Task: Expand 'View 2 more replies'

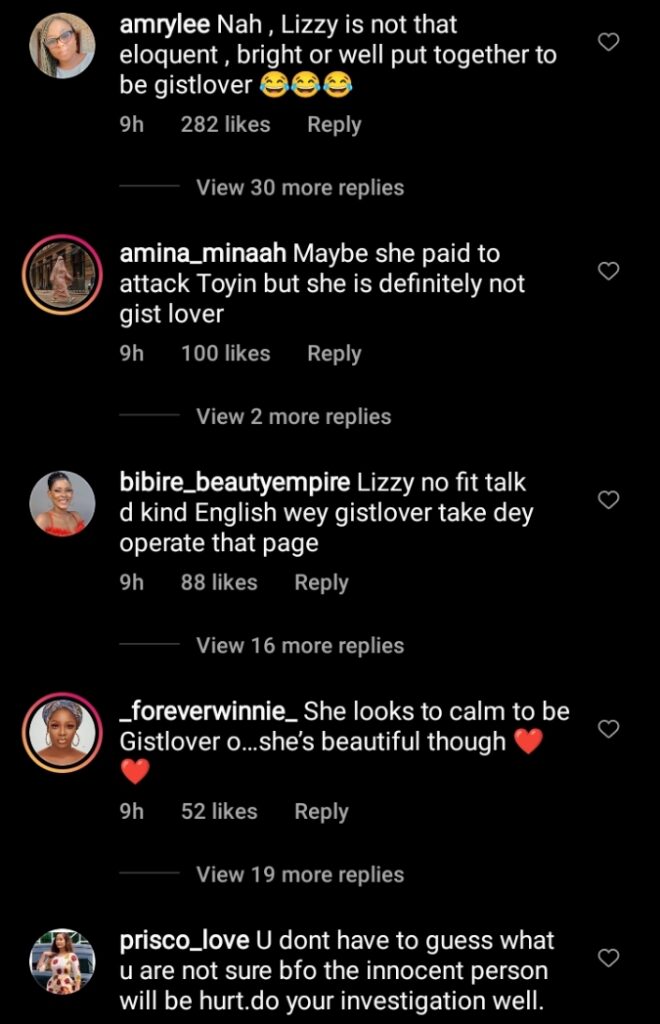Action: coord(293,417)
